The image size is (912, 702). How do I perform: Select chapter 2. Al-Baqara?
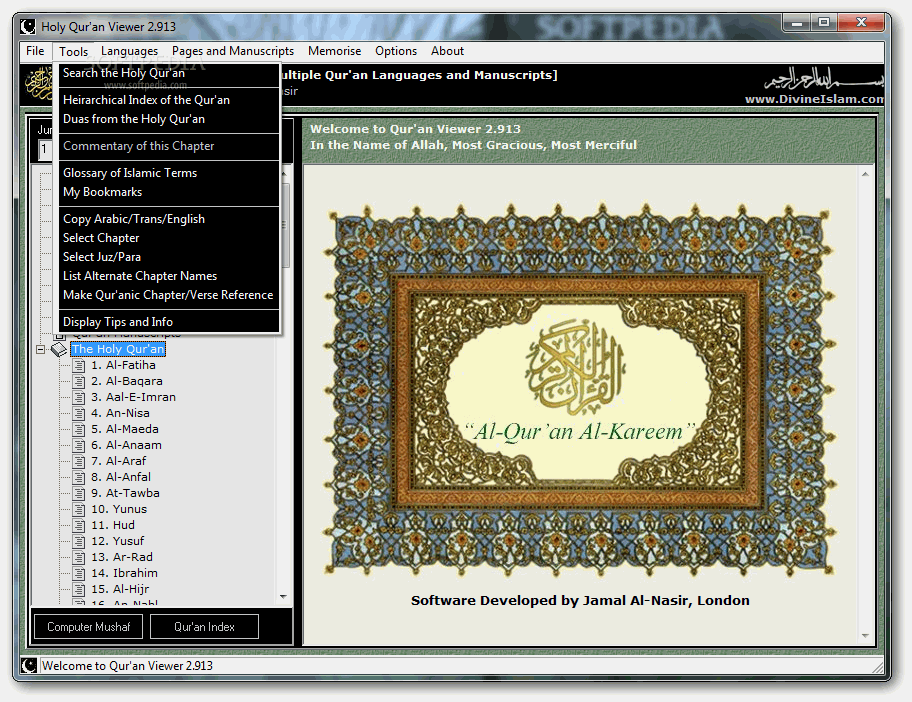[127, 382]
